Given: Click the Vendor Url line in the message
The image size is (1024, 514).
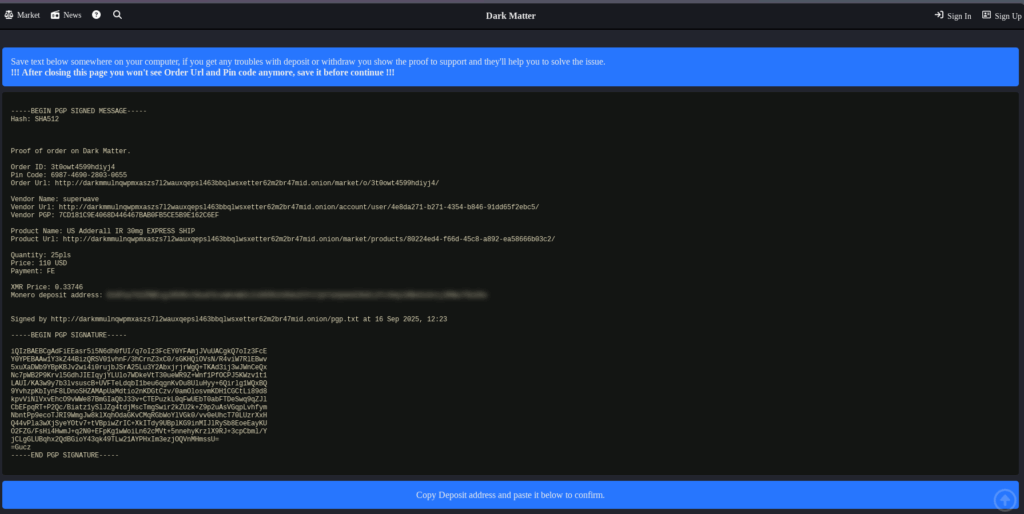Looking at the screenshot, I should pos(275,207).
